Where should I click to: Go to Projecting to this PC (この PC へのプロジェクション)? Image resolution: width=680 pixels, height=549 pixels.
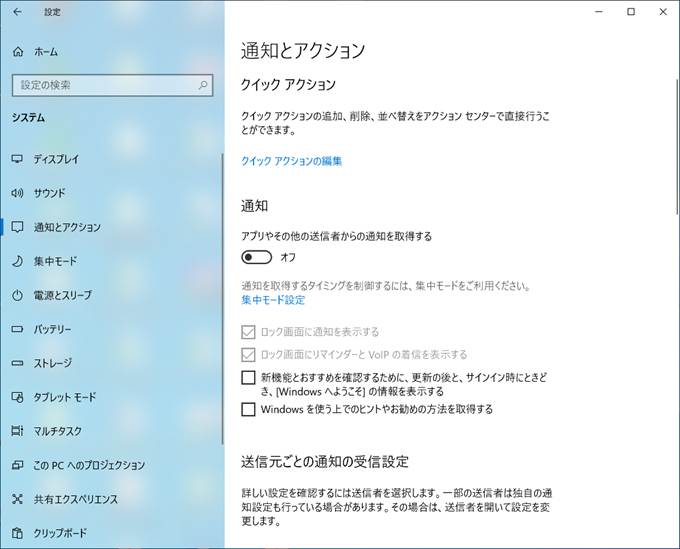pos(89,465)
